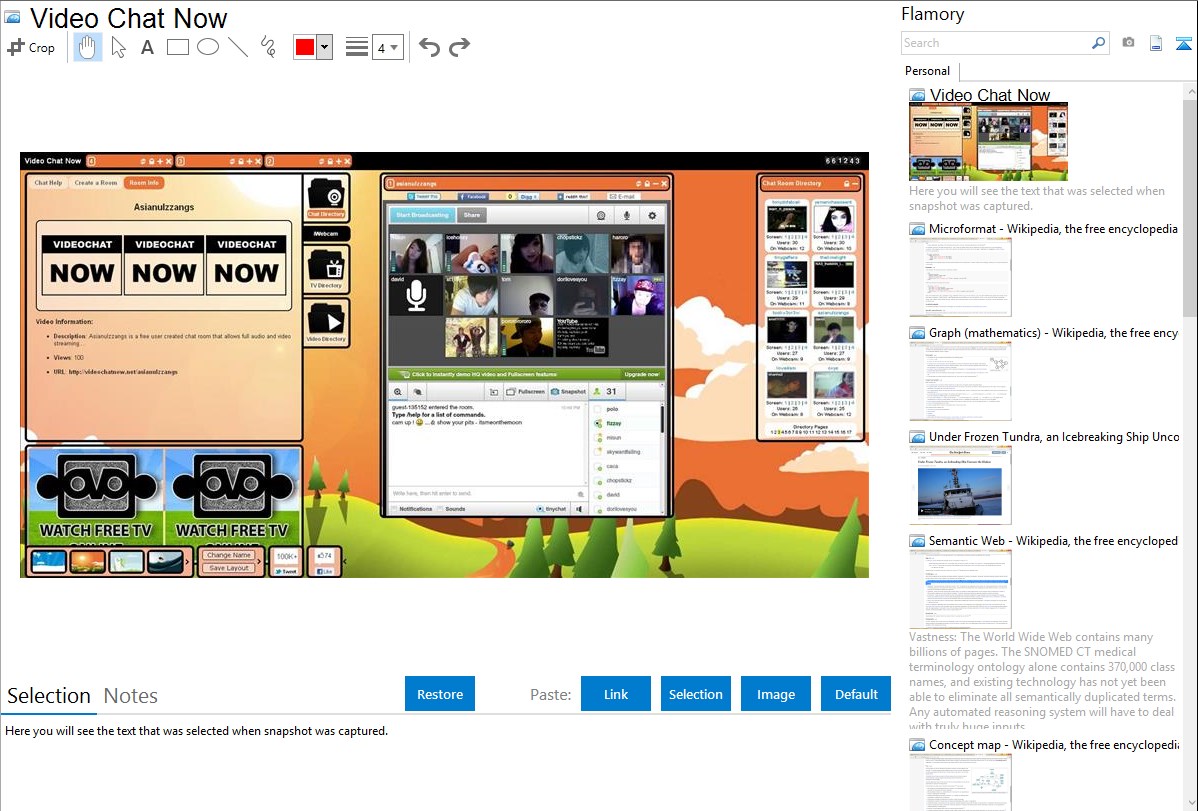The image size is (1198, 811).
Task: Click the red color swatch
Action: click(x=305, y=47)
